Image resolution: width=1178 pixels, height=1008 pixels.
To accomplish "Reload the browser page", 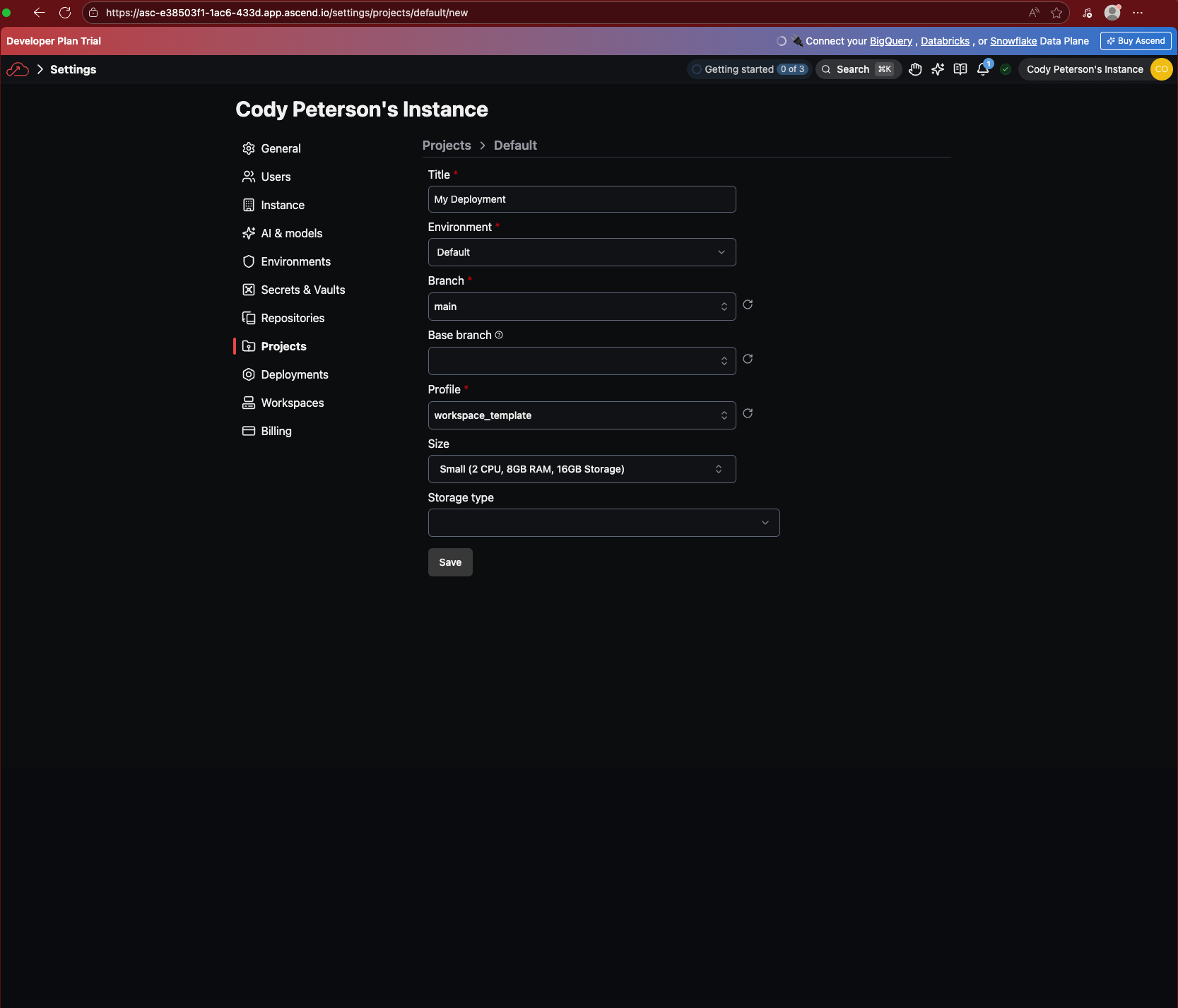I will tap(65, 13).
